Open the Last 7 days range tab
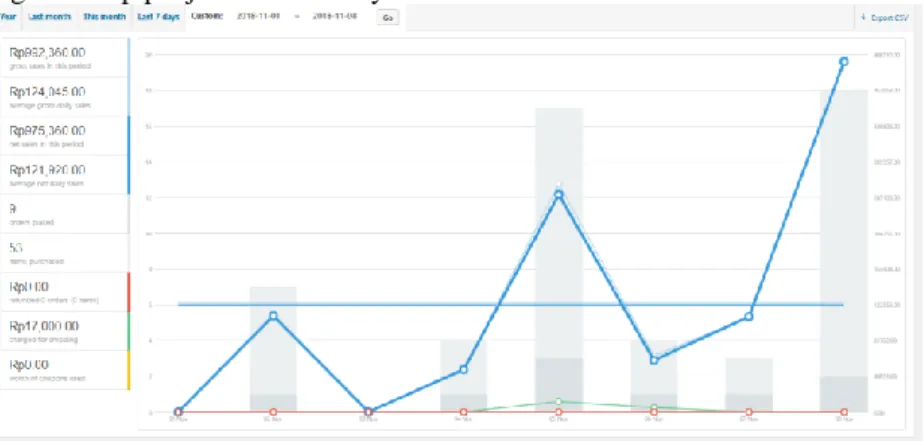924x441 pixels. click(x=158, y=17)
